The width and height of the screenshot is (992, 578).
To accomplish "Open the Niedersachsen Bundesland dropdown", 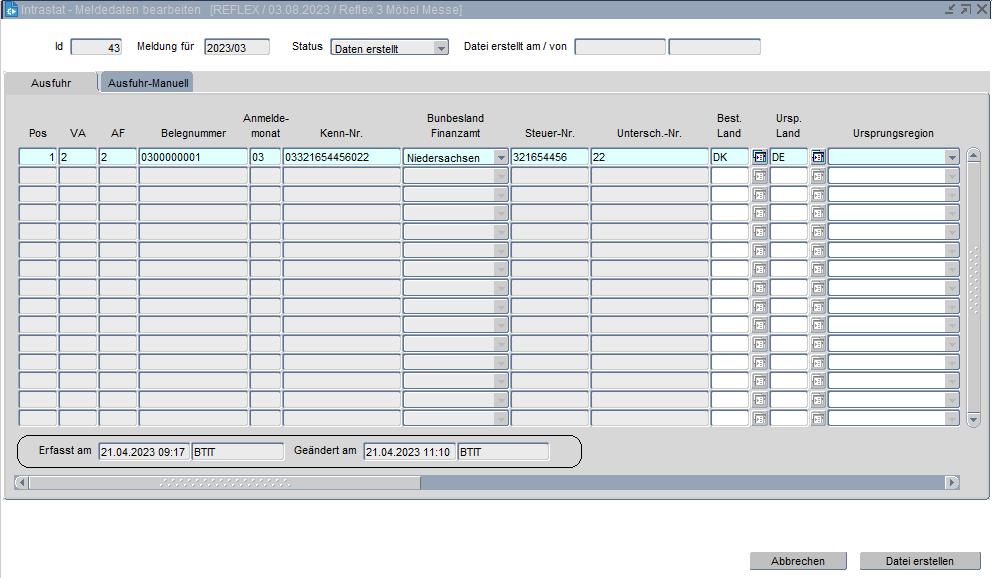I will click(500, 157).
